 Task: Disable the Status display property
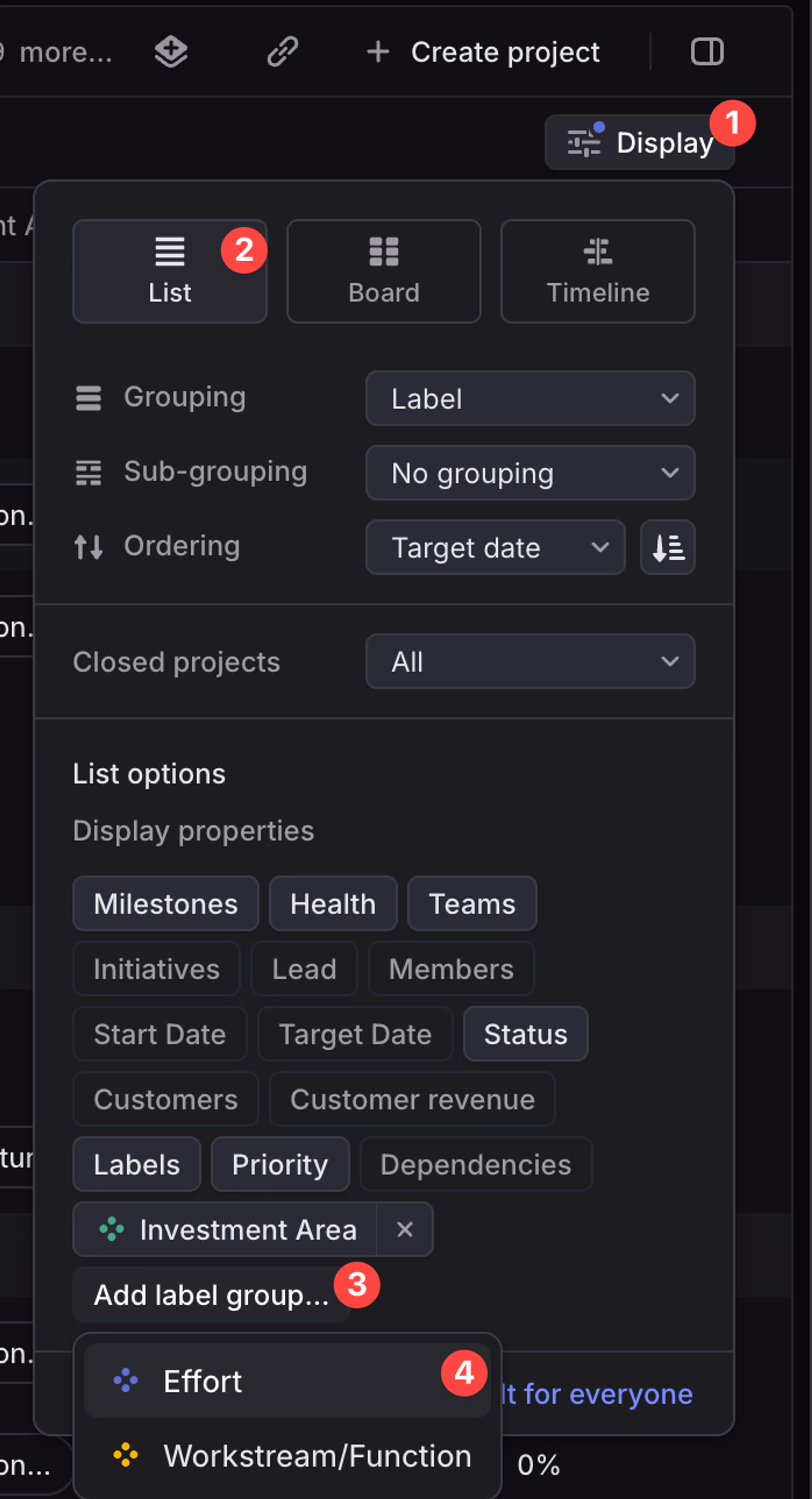coord(525,1034)
